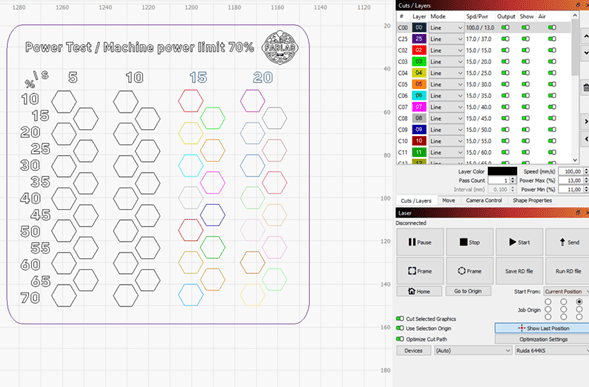Open Mode dropdown for layer C02
Viewport: 589px width, 387px height.
pyautogui.click(x=446, y=50)
